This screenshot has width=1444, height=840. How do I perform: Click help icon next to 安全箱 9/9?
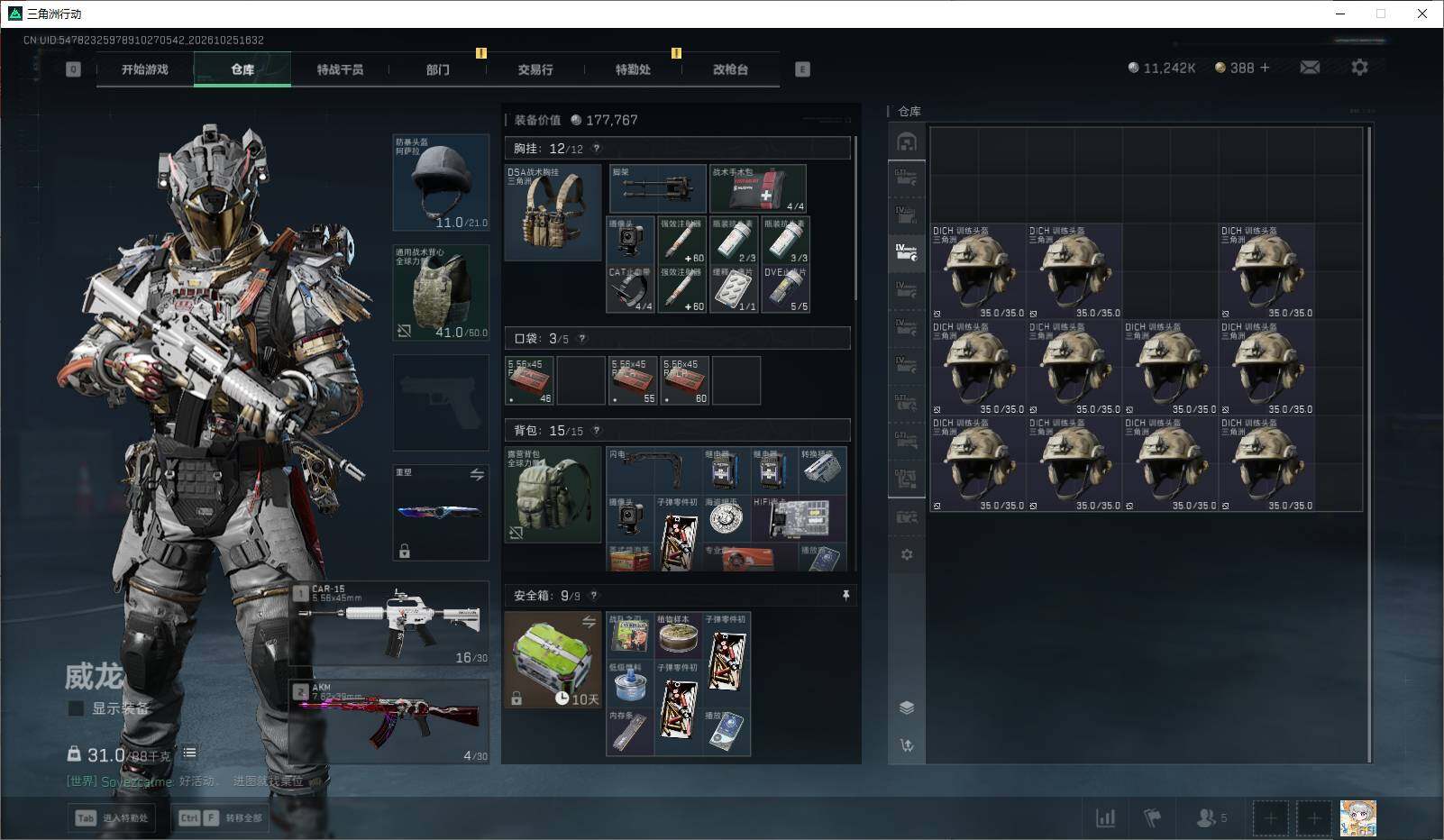[593, 596]
